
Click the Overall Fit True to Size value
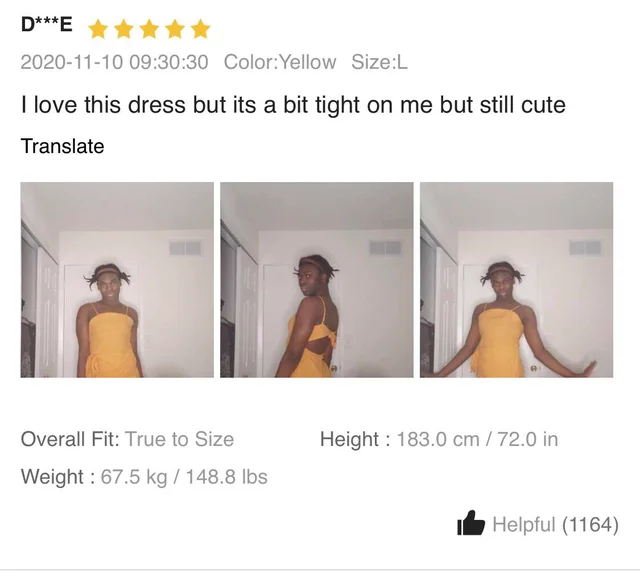[180, 439]
